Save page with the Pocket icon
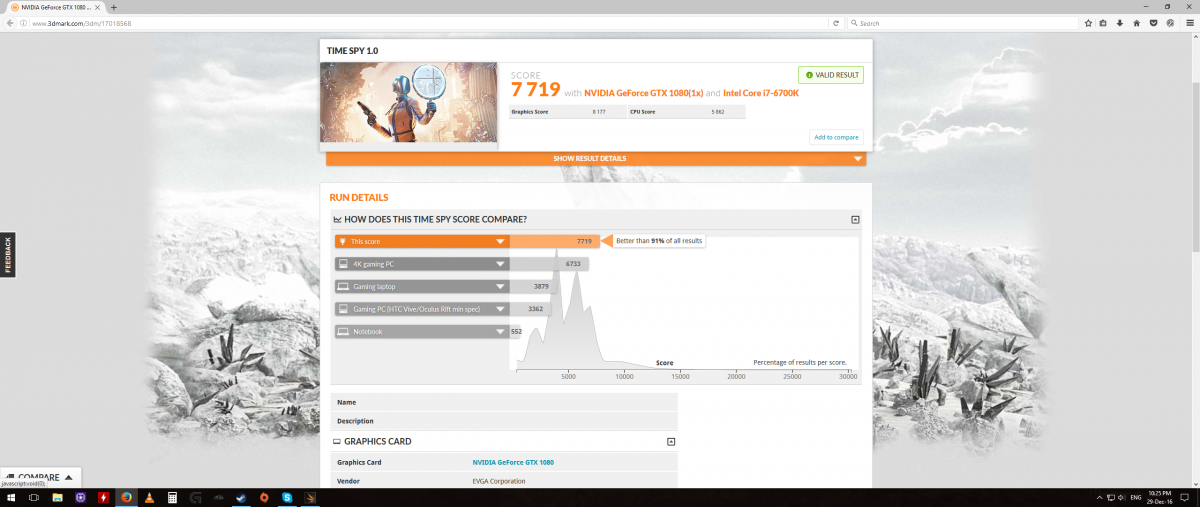Viewport: 1200px width, 507px height. pyautogui.click(x=1153, y=23)
